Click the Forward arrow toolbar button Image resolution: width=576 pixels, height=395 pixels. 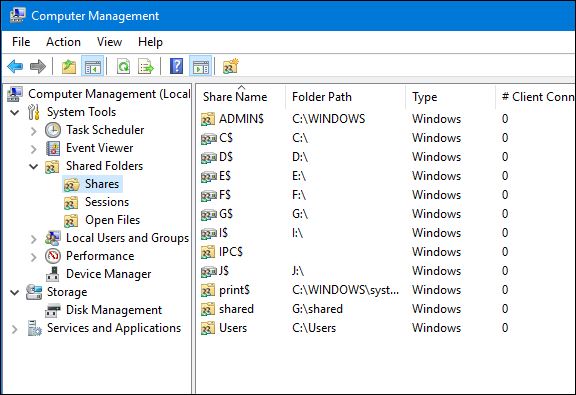click(x=37, y=67)
